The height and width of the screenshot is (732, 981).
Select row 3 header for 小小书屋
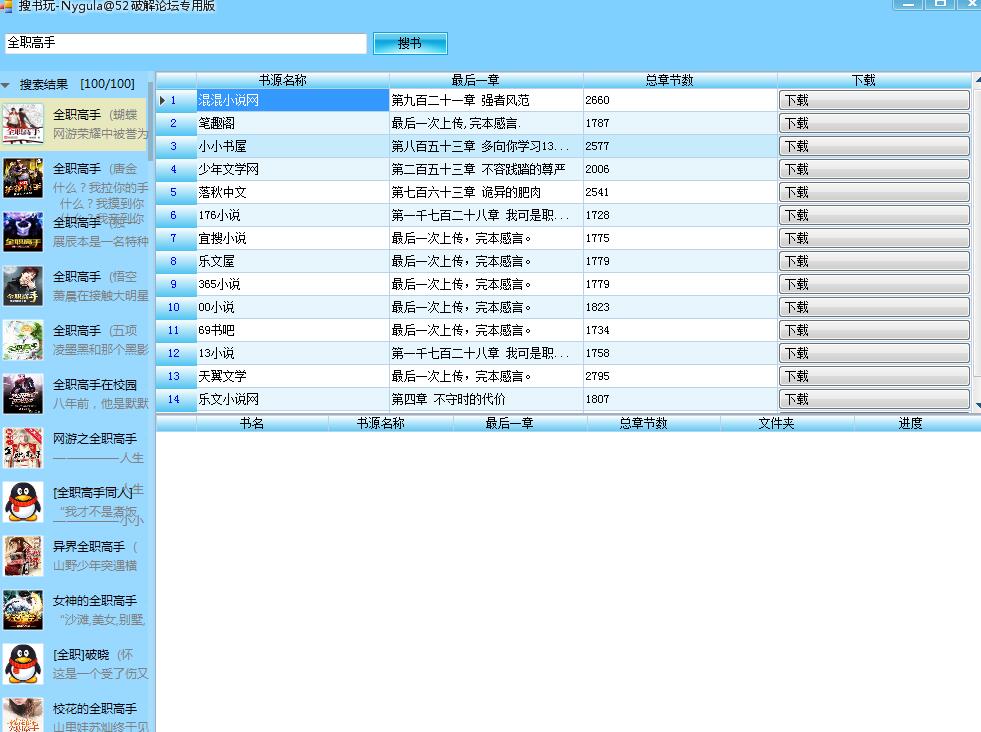click(174, 146)
